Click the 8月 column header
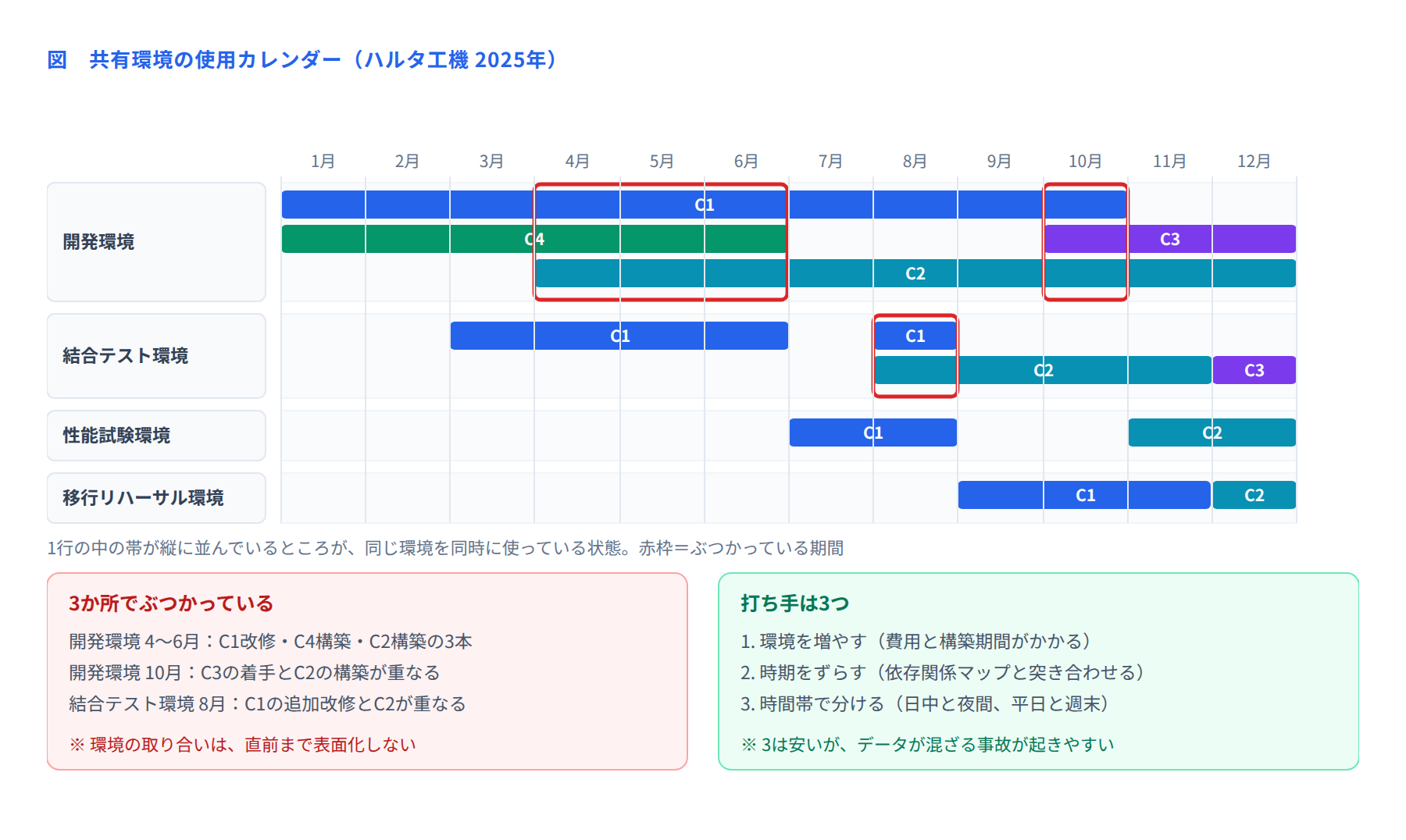 coord(915,162)
